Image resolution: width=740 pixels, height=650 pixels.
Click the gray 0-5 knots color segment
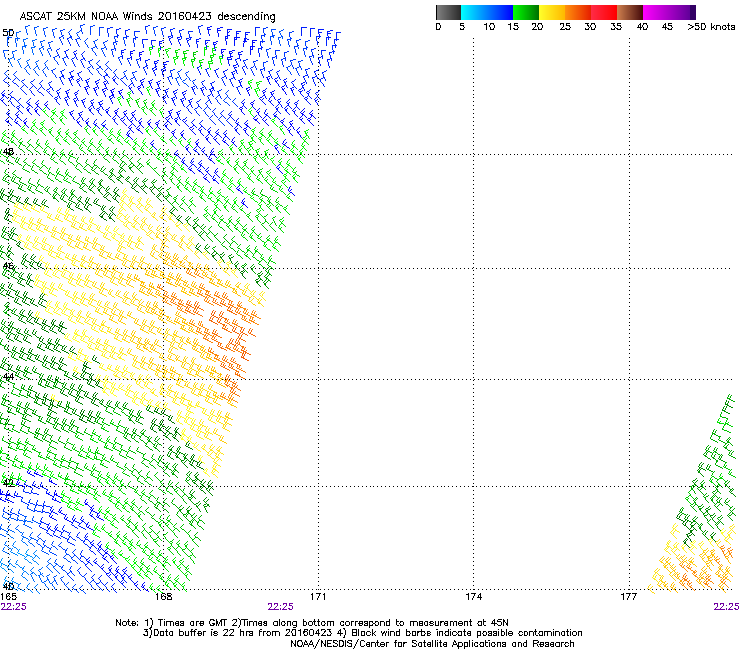pos(448,12)
